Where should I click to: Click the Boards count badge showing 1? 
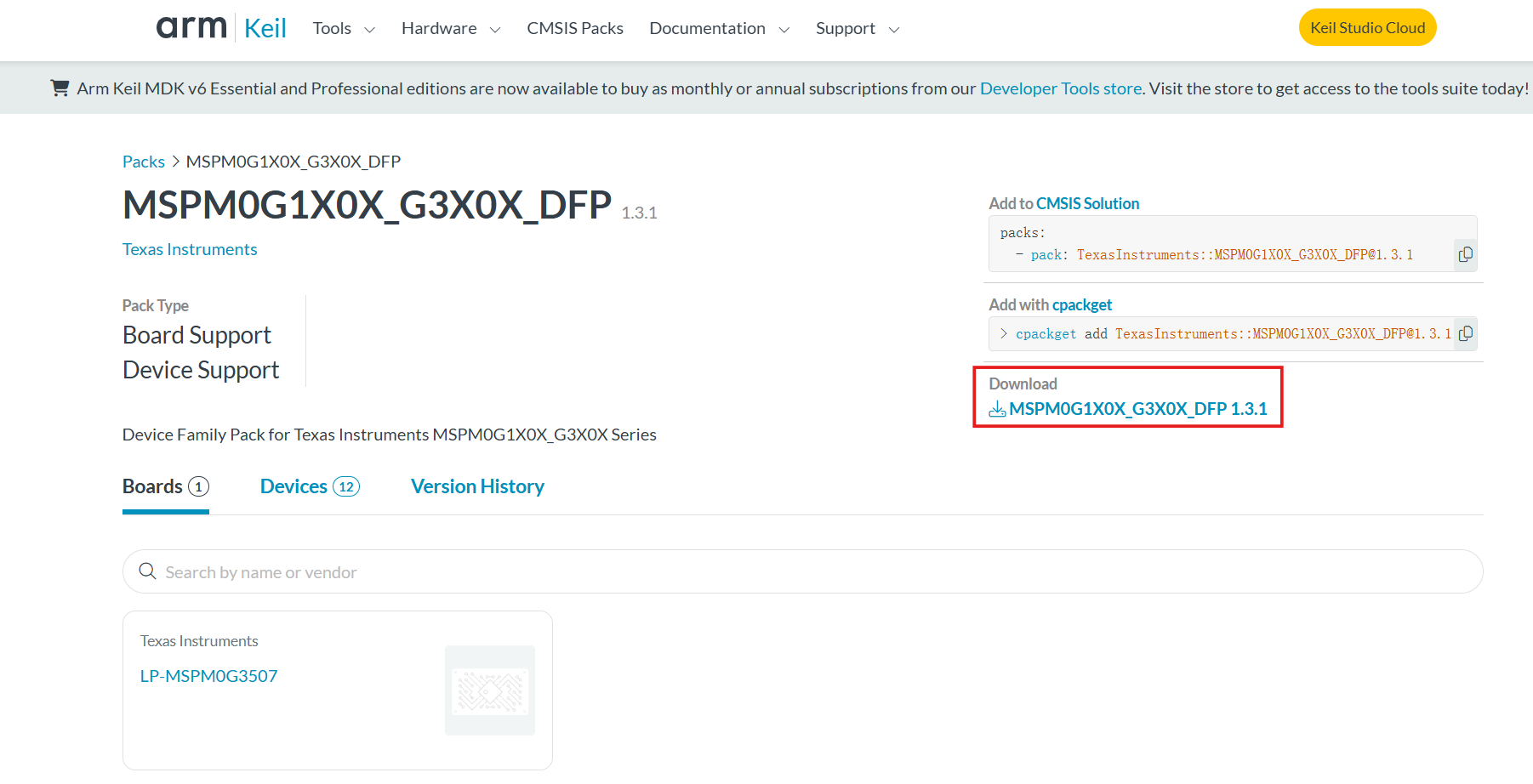point(198,486)
